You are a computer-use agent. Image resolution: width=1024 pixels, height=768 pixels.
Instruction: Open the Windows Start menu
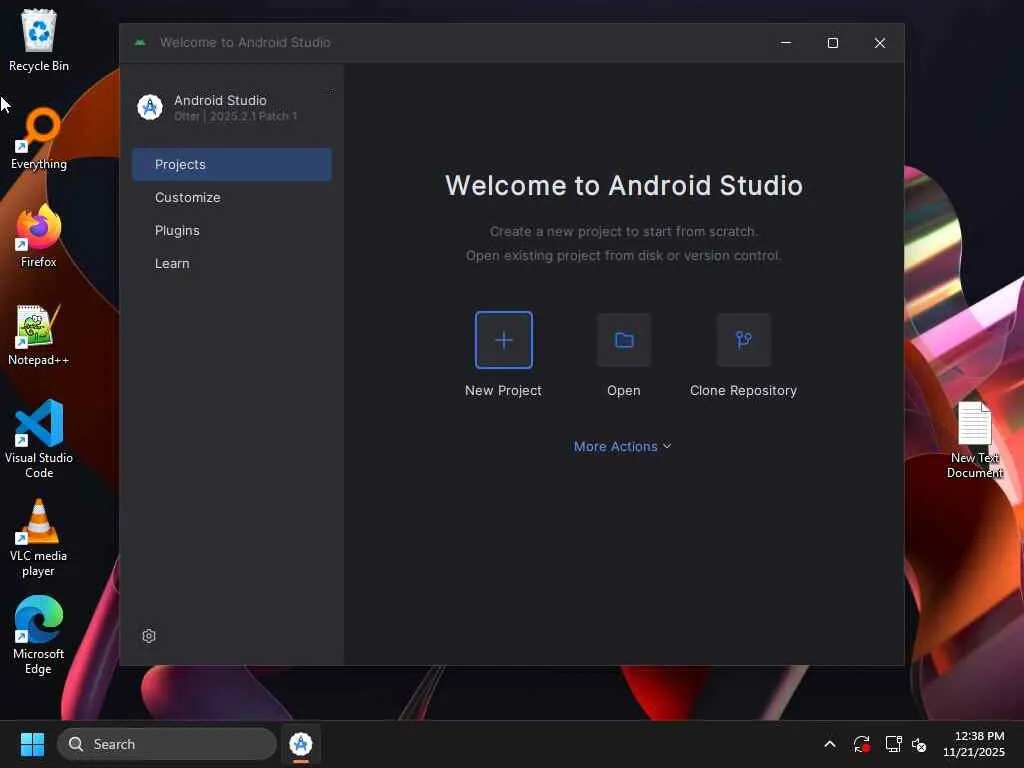point(32,744)
